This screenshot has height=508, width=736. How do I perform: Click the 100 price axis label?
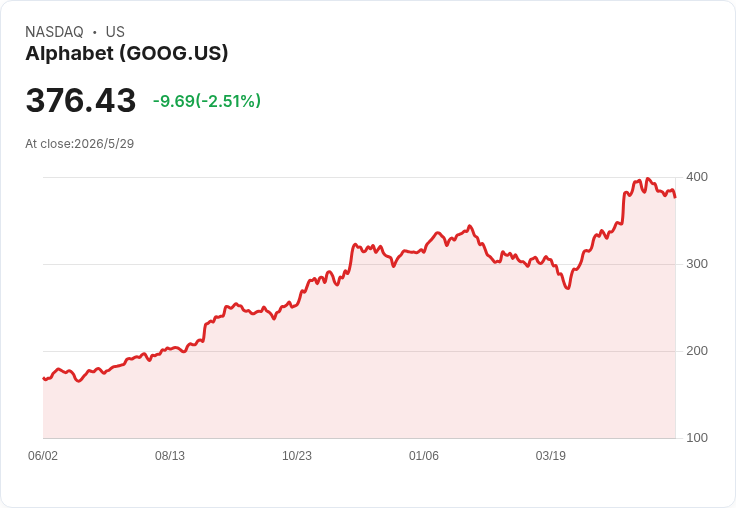coord(697,438)
